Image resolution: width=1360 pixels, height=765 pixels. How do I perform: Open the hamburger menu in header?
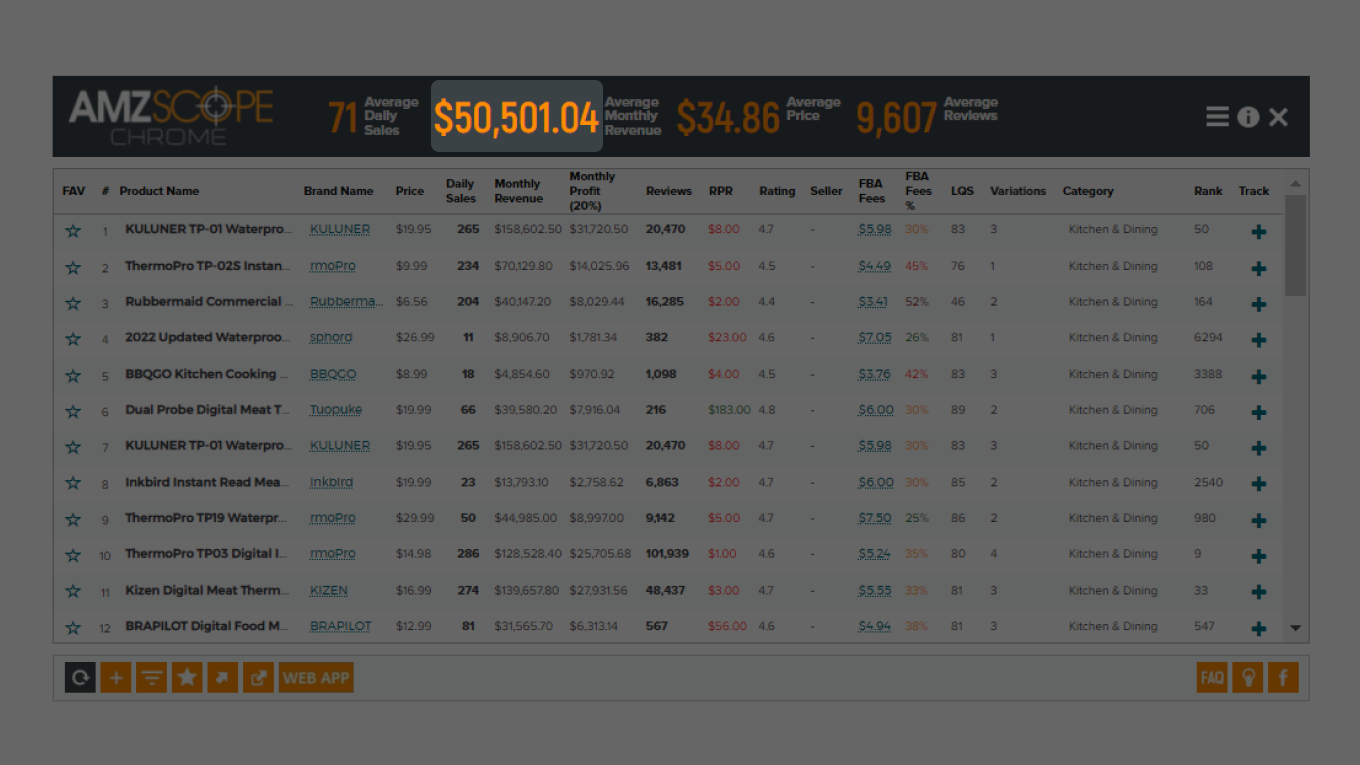pyautogui.click(x=1217, y=117)
